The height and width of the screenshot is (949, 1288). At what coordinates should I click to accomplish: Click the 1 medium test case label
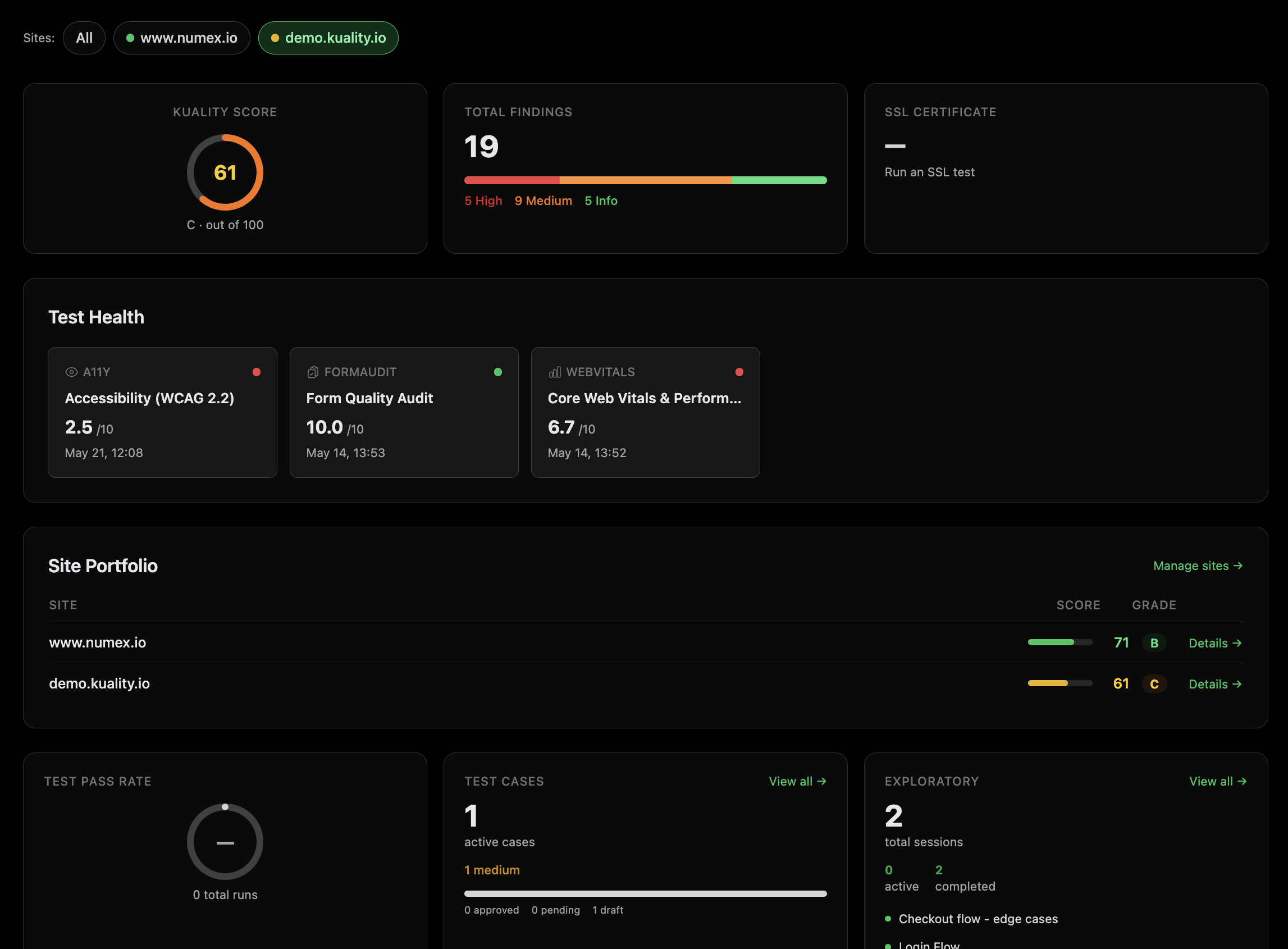(492, 870)
